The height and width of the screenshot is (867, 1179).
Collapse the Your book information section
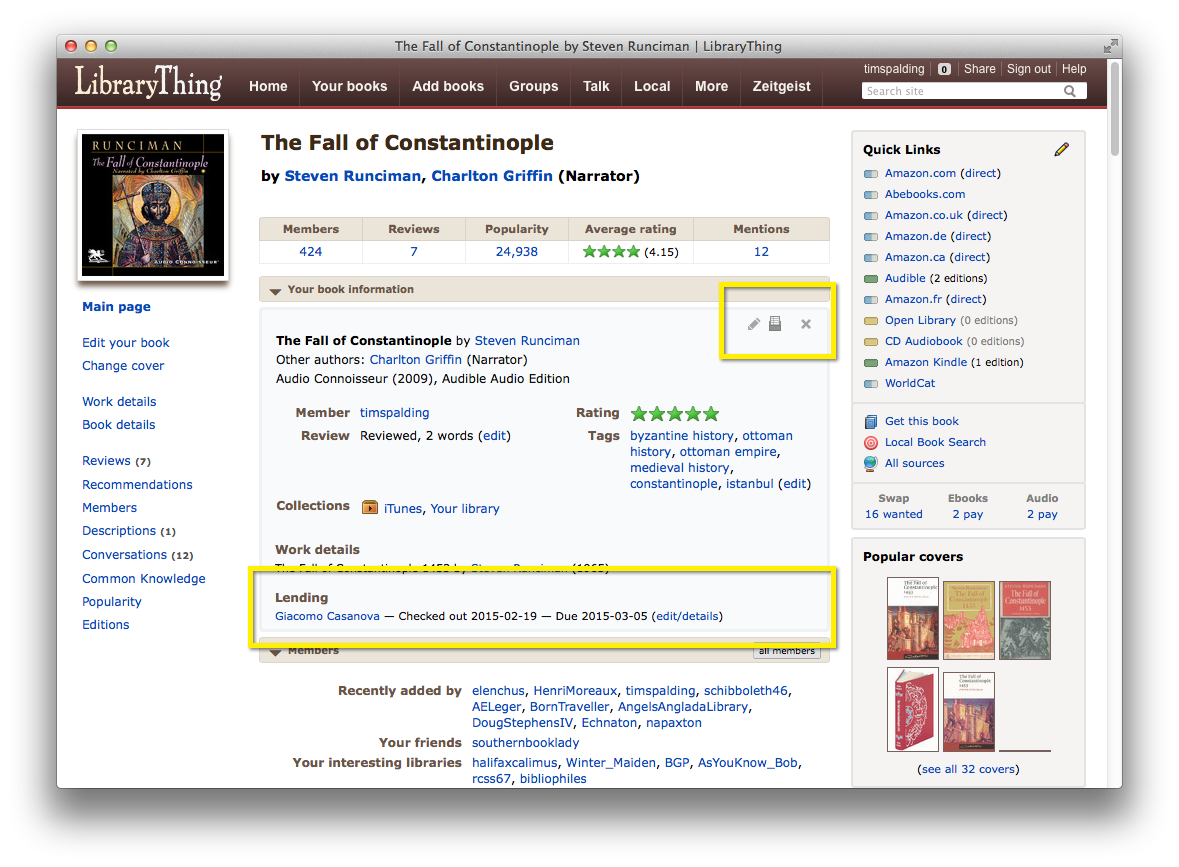[275, 290]
